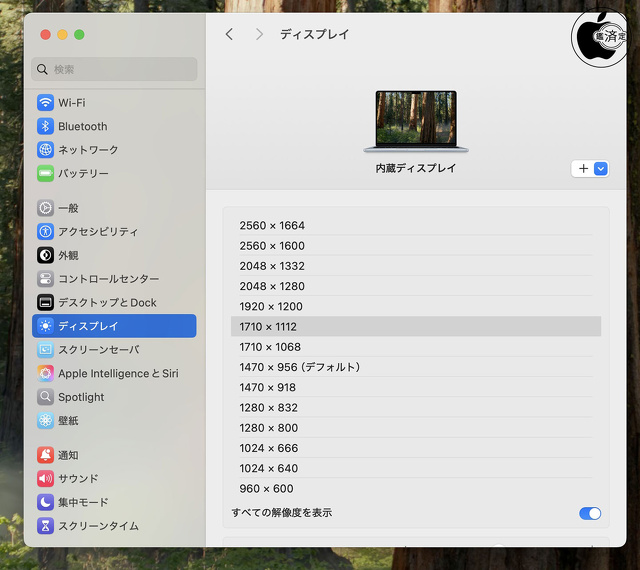Choose resolution 1470 × 918
Viewport: 640px width, 570px height.
point(416,387)
